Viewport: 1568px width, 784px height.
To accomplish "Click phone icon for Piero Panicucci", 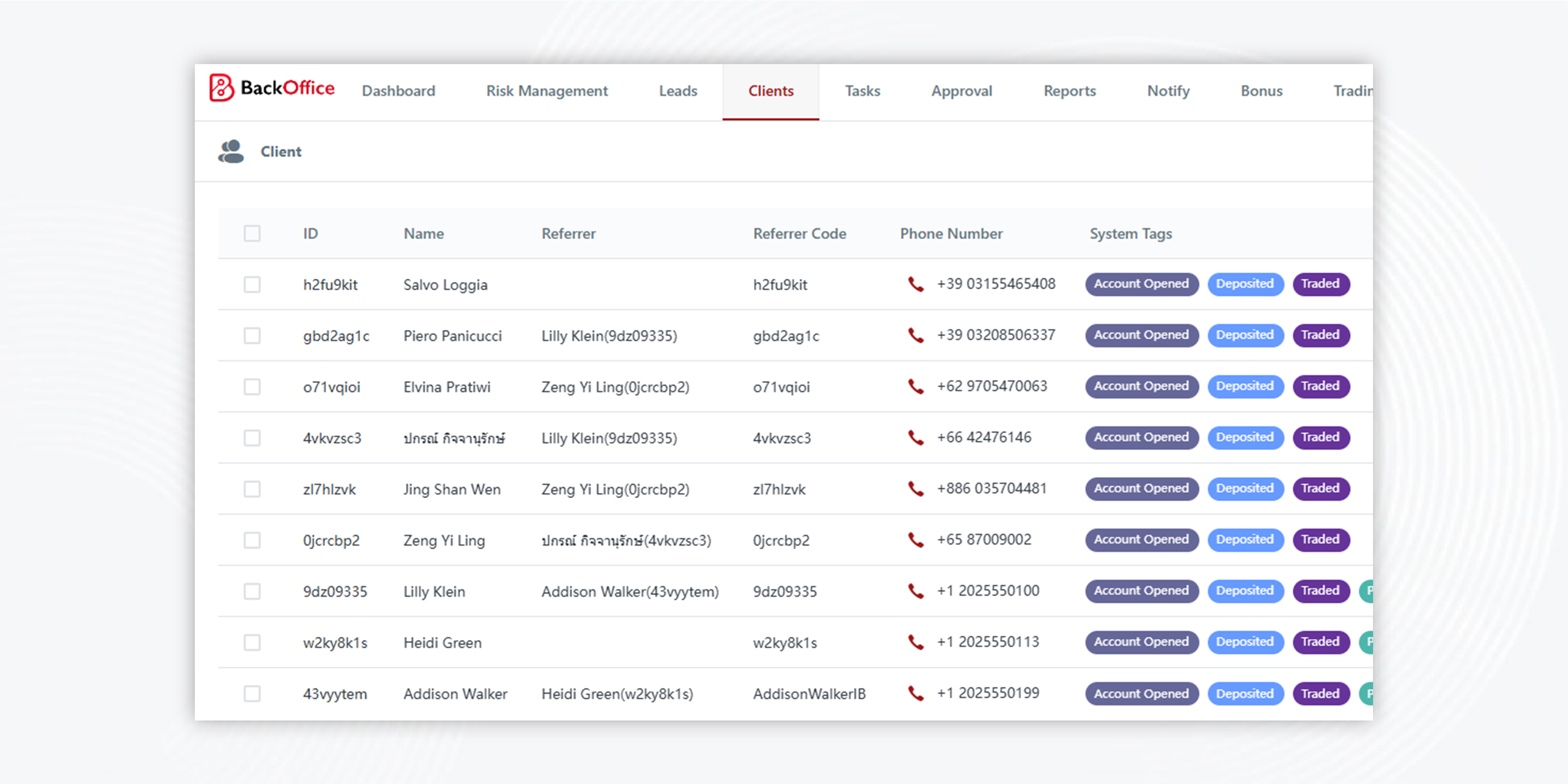I will pyautogui.click(x=916, y=335).
